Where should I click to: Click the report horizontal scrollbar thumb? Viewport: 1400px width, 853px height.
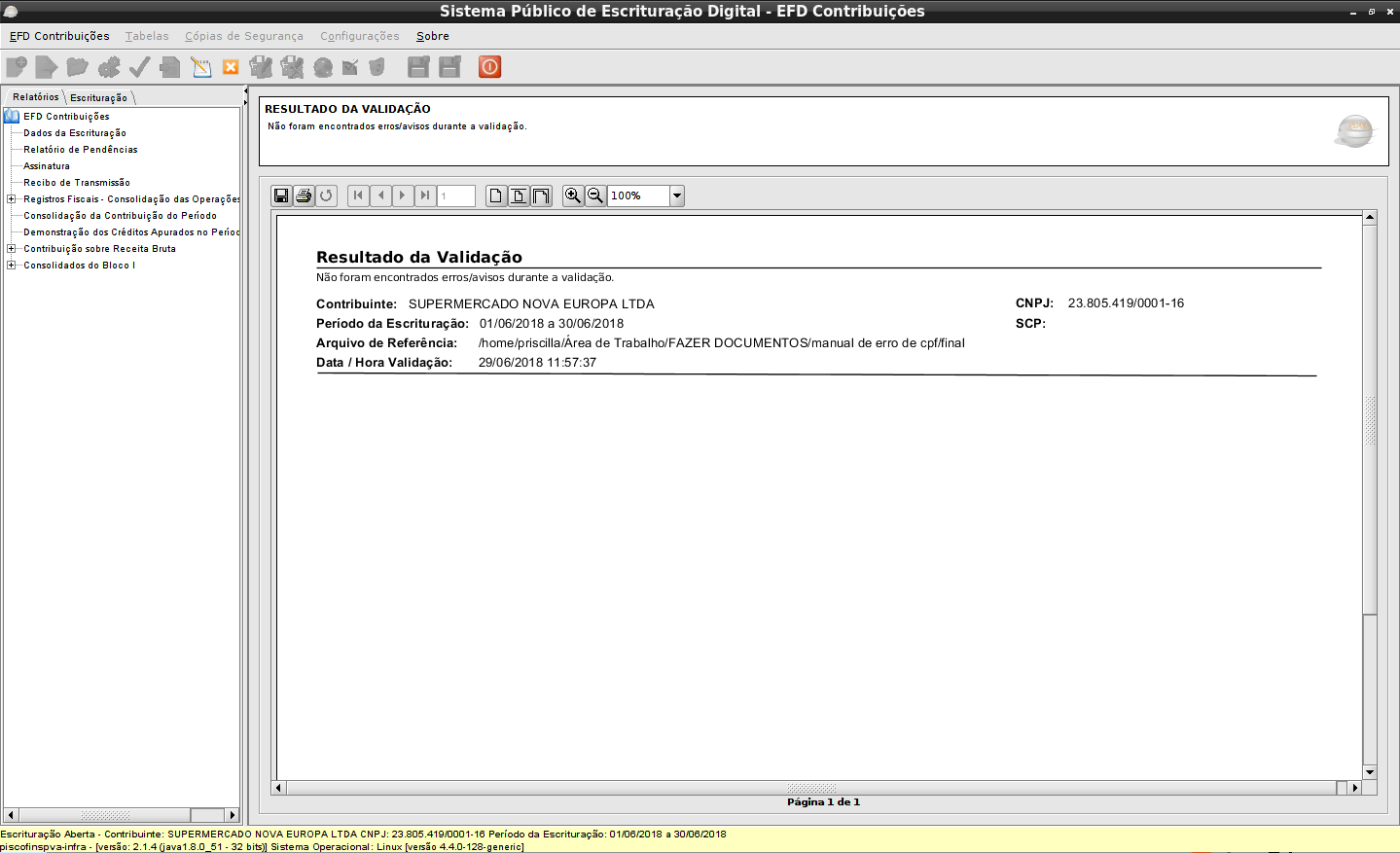point(810,788)
